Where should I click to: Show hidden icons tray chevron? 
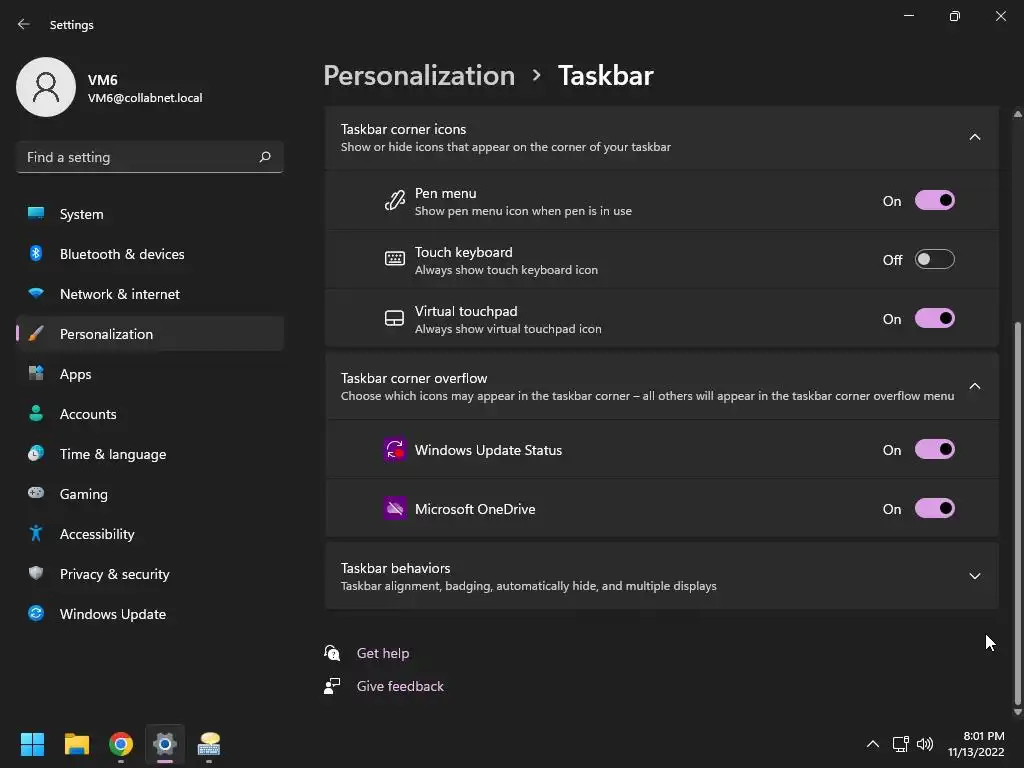tap(872, 744)
